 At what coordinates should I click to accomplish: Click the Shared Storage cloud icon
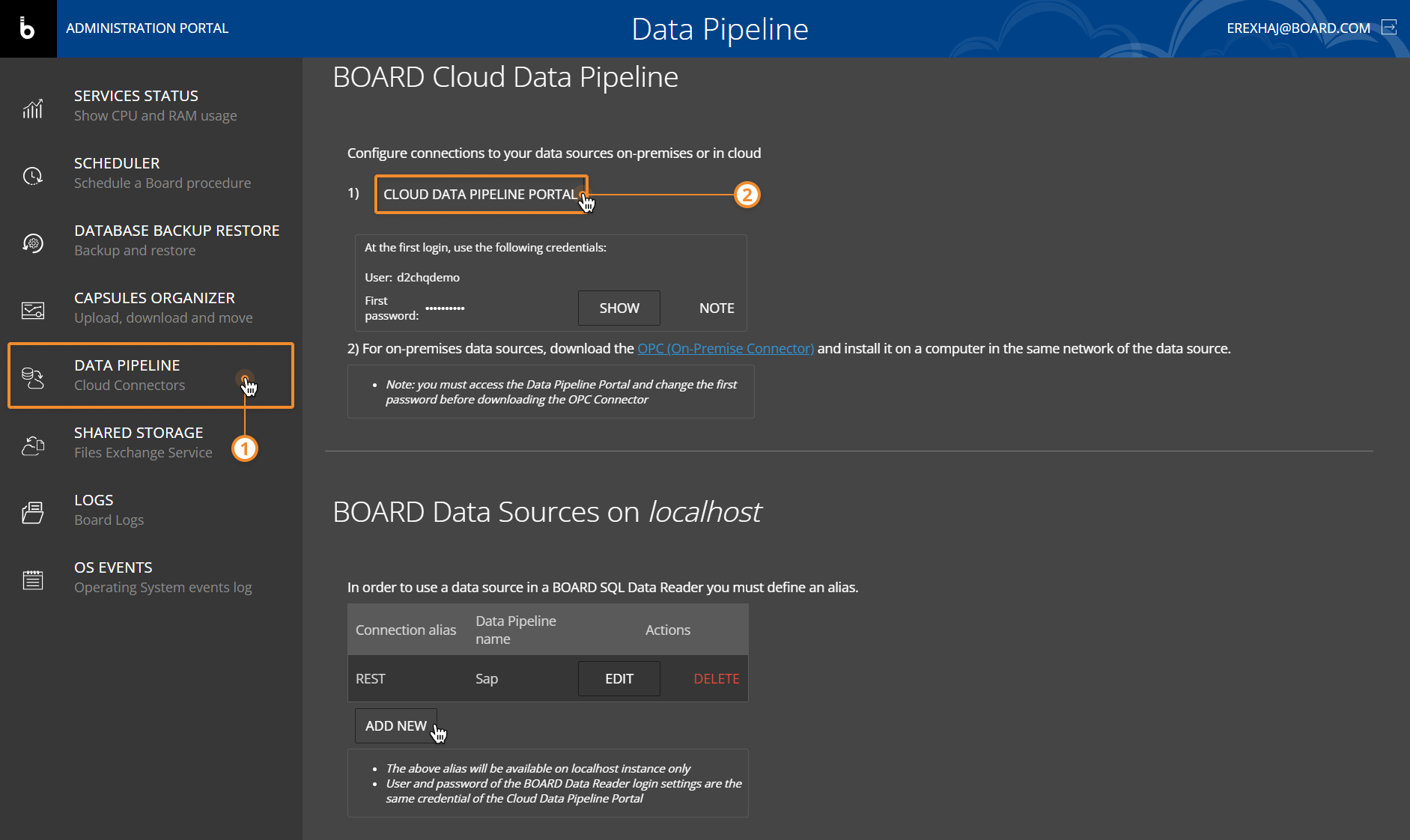[33, 445]
